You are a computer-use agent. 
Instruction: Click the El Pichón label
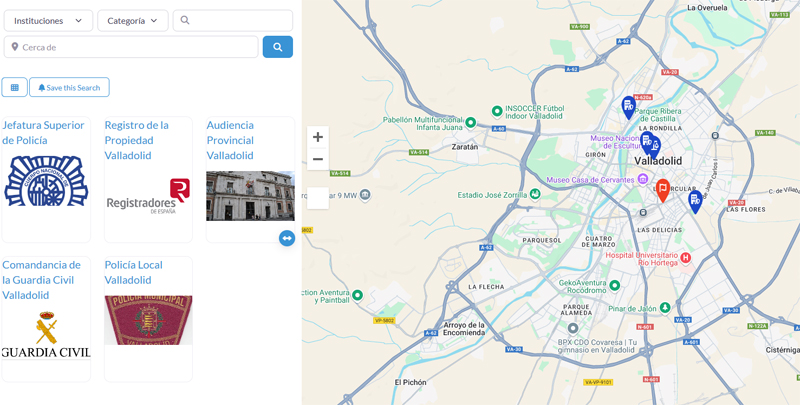click(410, 383)
